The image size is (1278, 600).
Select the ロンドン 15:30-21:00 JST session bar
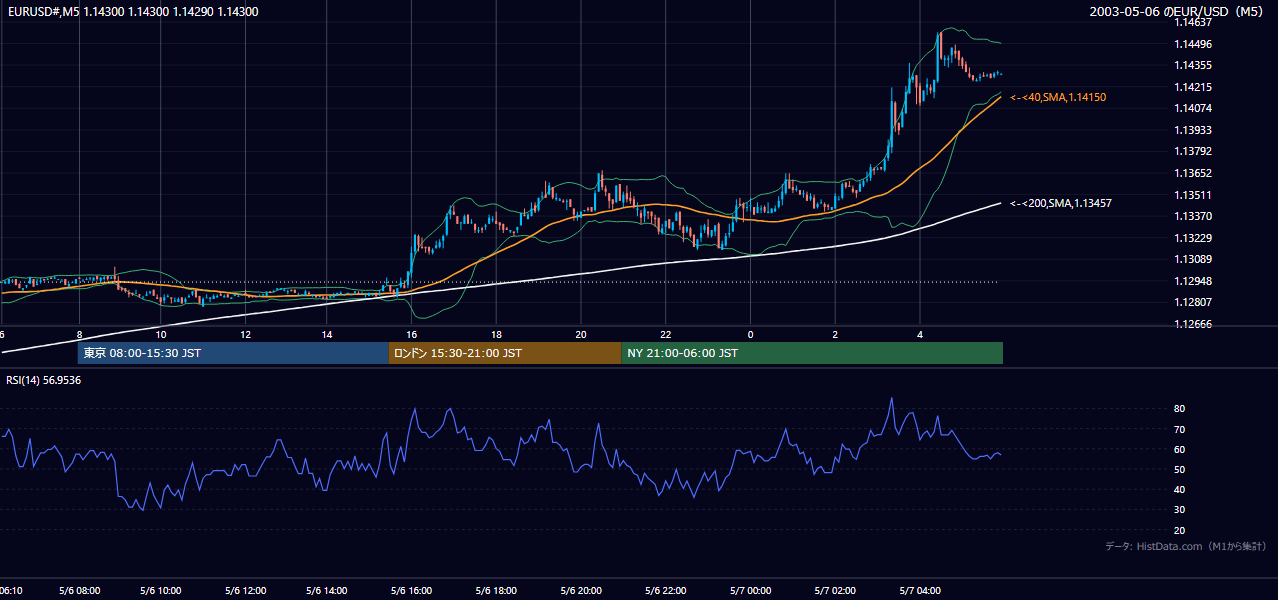click(505, 353)
